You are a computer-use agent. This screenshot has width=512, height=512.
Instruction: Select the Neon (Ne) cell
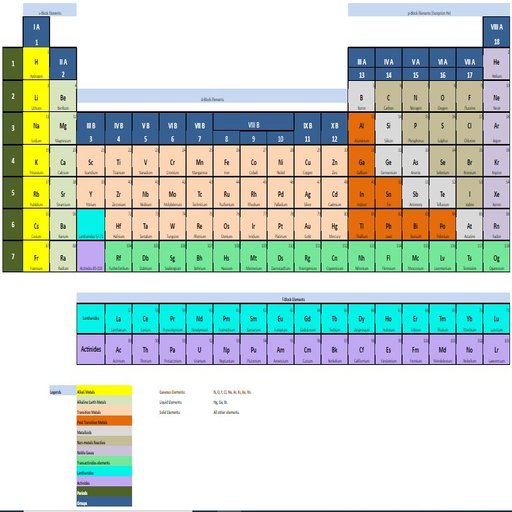coord(496,96)
